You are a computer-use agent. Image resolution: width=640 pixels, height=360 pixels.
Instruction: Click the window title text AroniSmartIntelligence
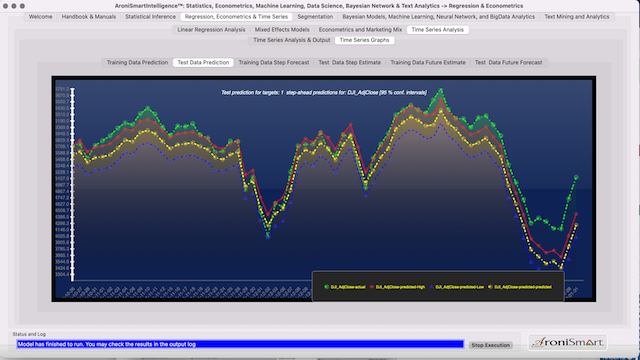point(319,6)
